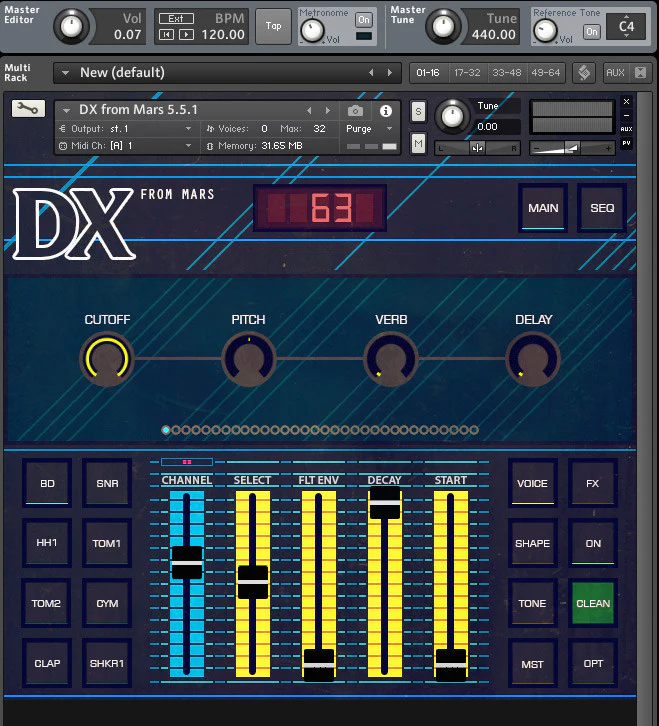This screenshot has width=659, height=726.
Task: Click the FLT ENV fader handle
Action: 319,665
